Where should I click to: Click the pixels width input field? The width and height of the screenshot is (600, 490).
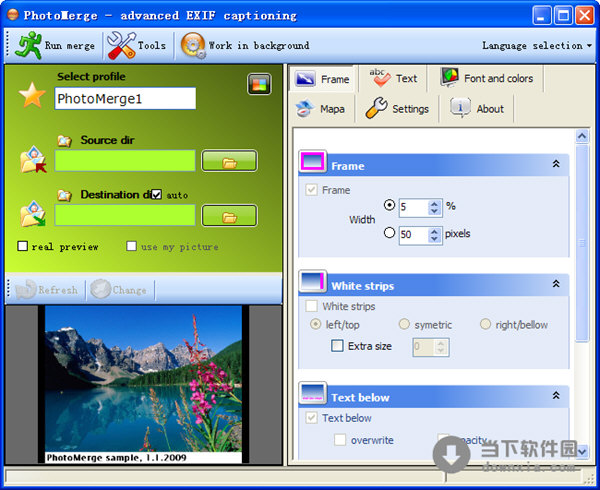(x=414, y=235)
